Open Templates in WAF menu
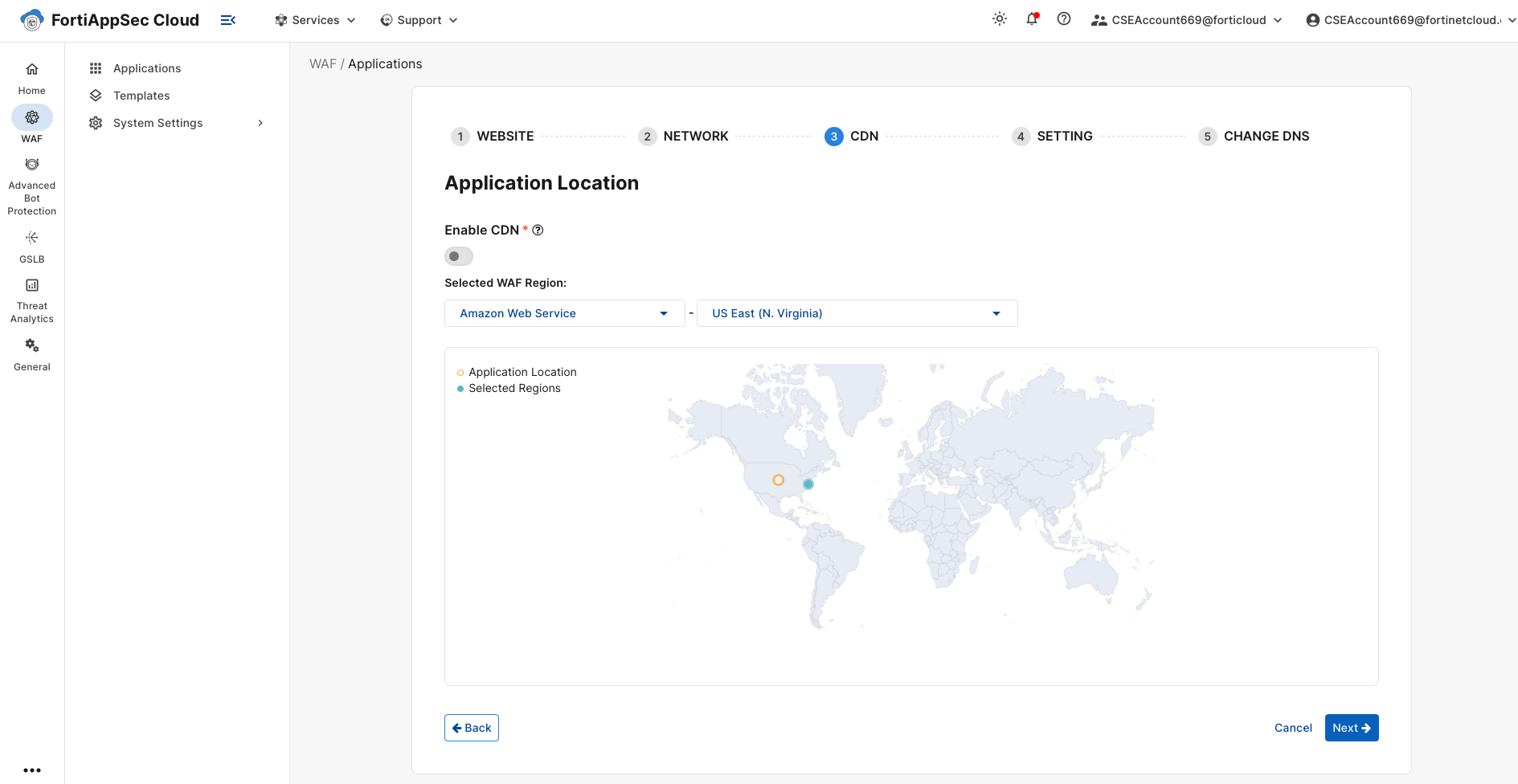The height and width of the screenshot is (784, 1518). 141,96
